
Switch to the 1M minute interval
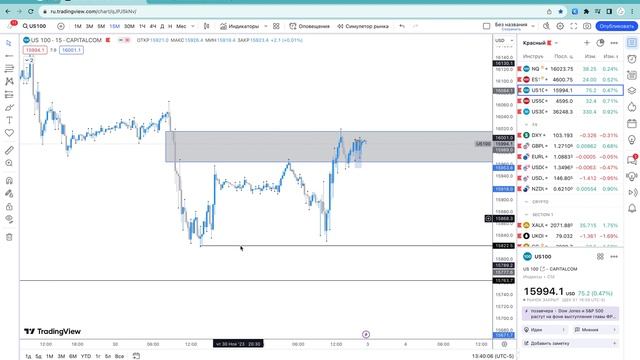(x=78, y=26)
